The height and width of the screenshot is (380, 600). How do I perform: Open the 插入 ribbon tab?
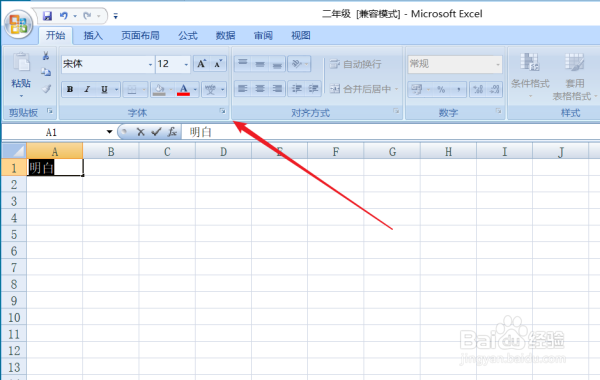click(x=93, y=36)
